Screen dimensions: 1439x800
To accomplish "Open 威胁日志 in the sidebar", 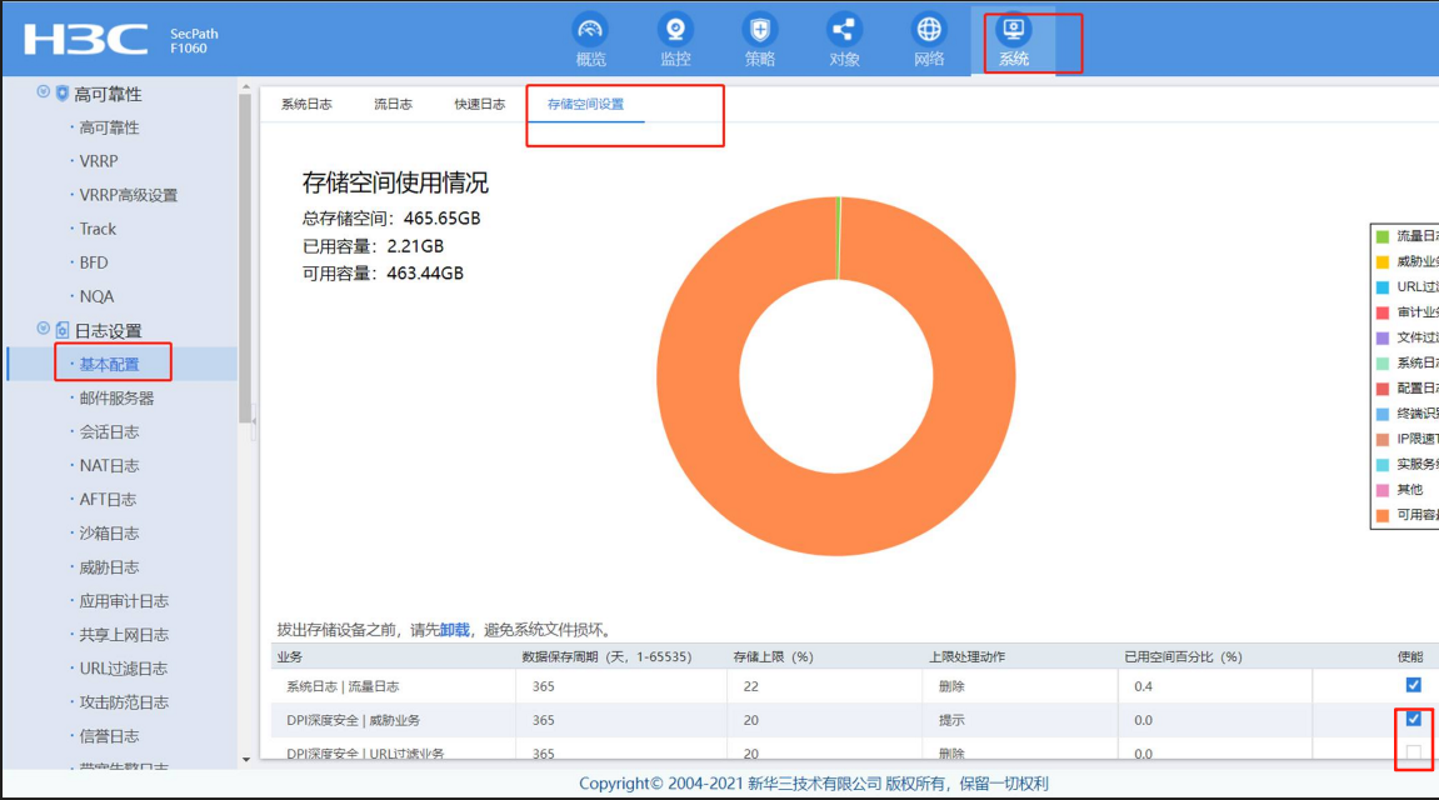I will point(109,567).
